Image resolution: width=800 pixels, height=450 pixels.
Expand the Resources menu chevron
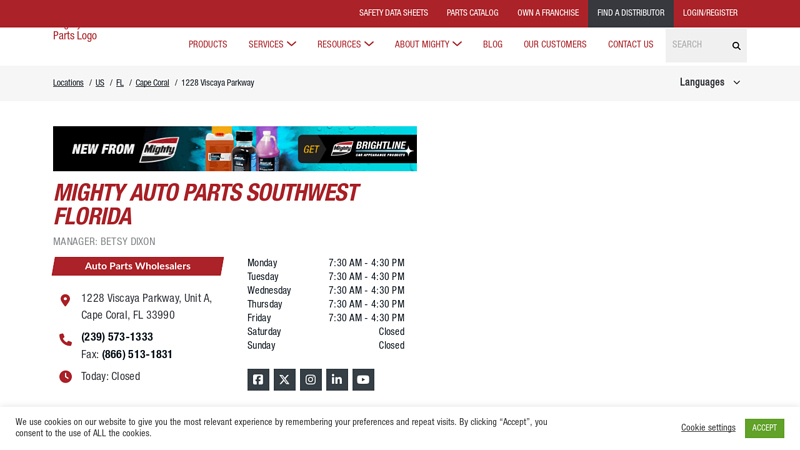(369, 44)
